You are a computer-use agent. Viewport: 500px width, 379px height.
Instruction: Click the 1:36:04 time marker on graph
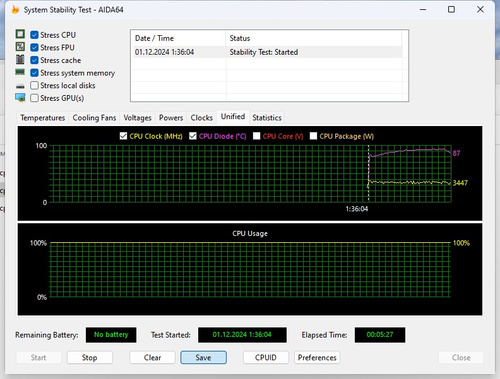tap(357, 209)
